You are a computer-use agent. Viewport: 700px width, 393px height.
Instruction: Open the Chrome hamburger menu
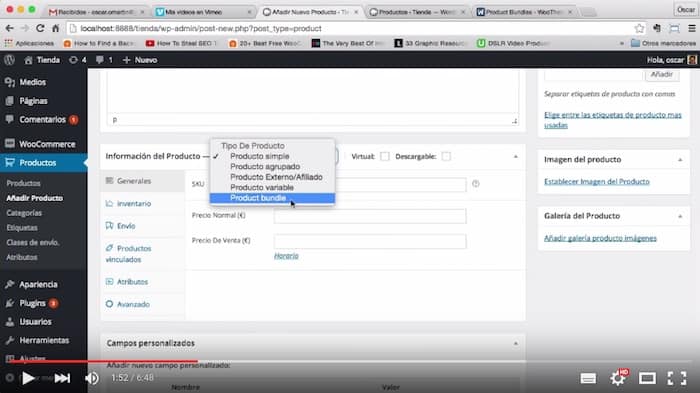(x=692, y=28)
